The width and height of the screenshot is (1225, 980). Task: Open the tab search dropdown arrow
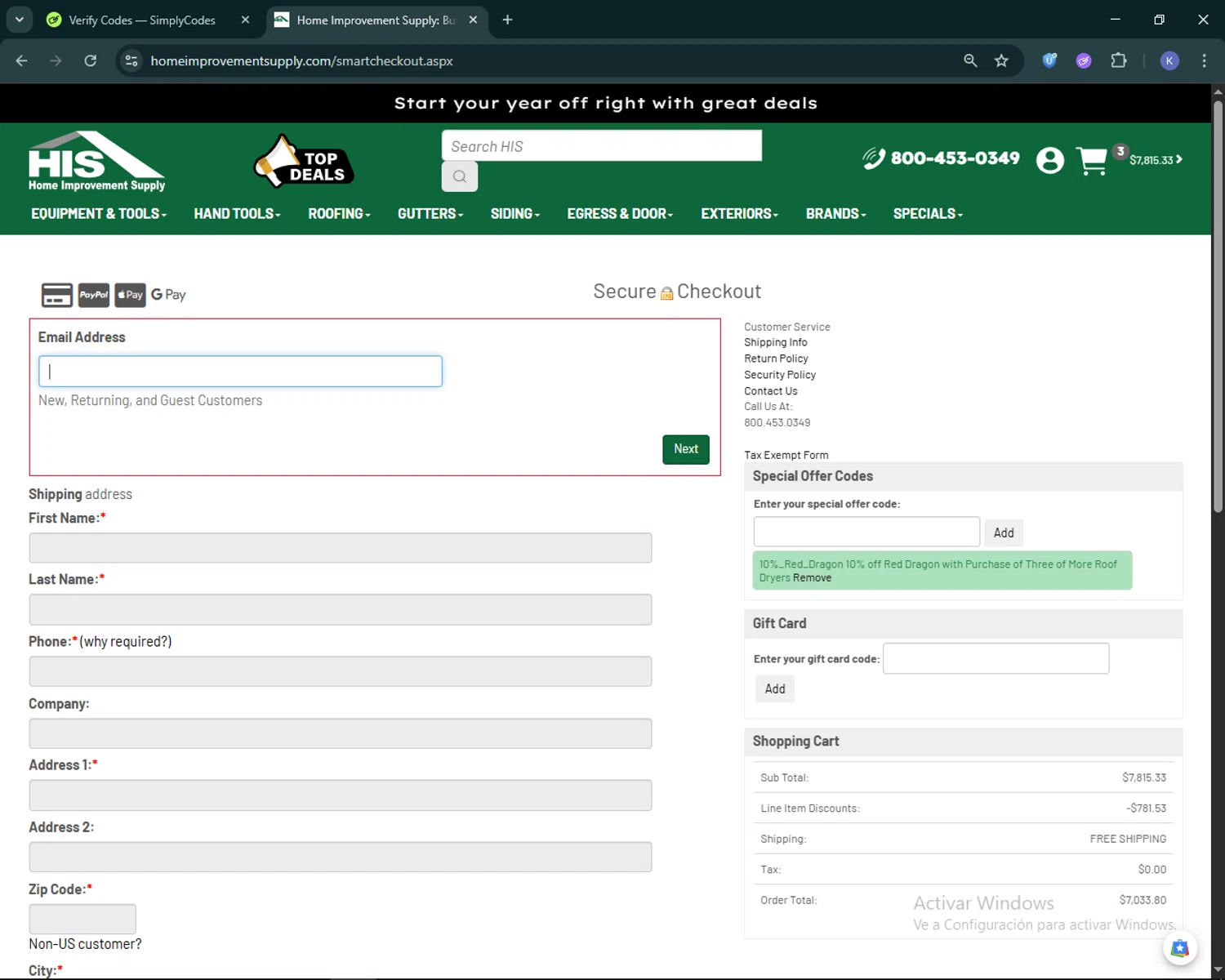coord(19,20)
